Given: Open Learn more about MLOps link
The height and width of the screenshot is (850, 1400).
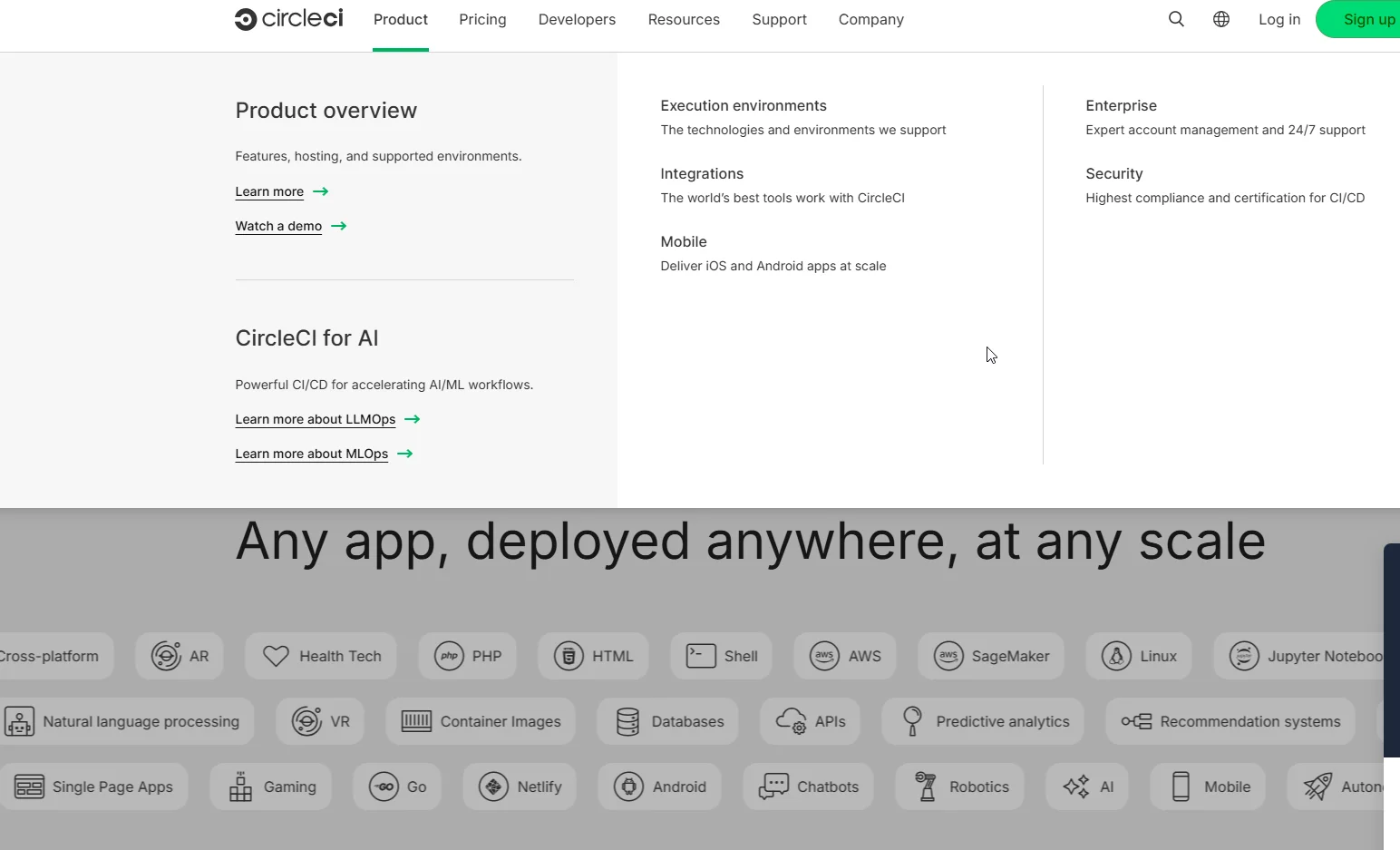Looking at the screenshot, I should pos(324,454).
